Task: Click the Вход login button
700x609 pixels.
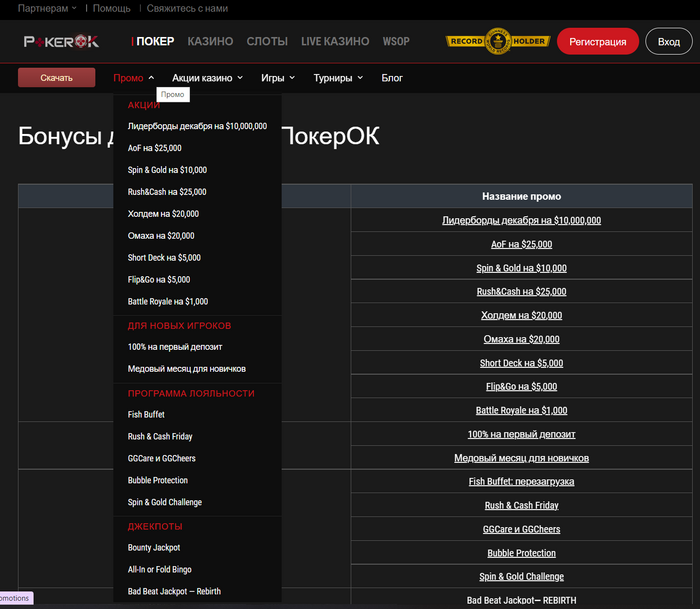Action: coord(669,42)
